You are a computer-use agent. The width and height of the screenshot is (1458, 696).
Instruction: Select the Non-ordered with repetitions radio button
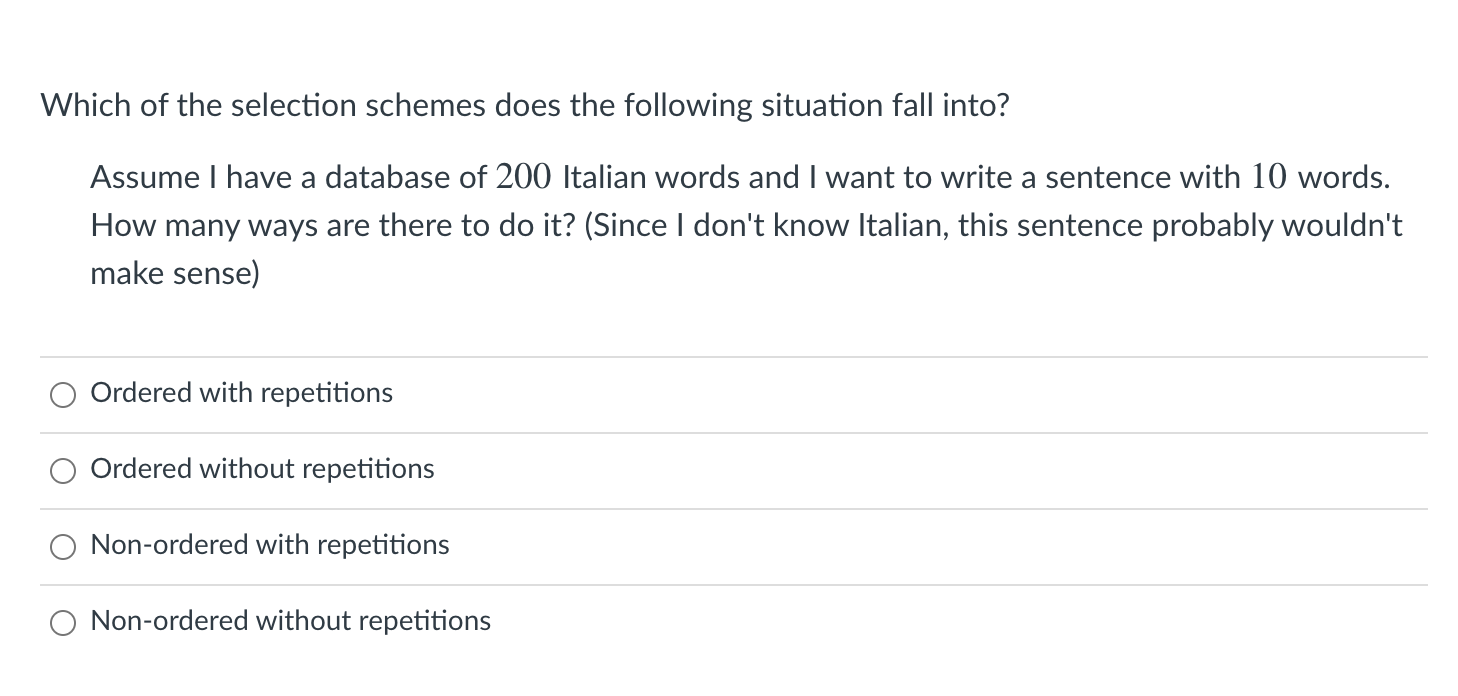click(x=62, y=546)
